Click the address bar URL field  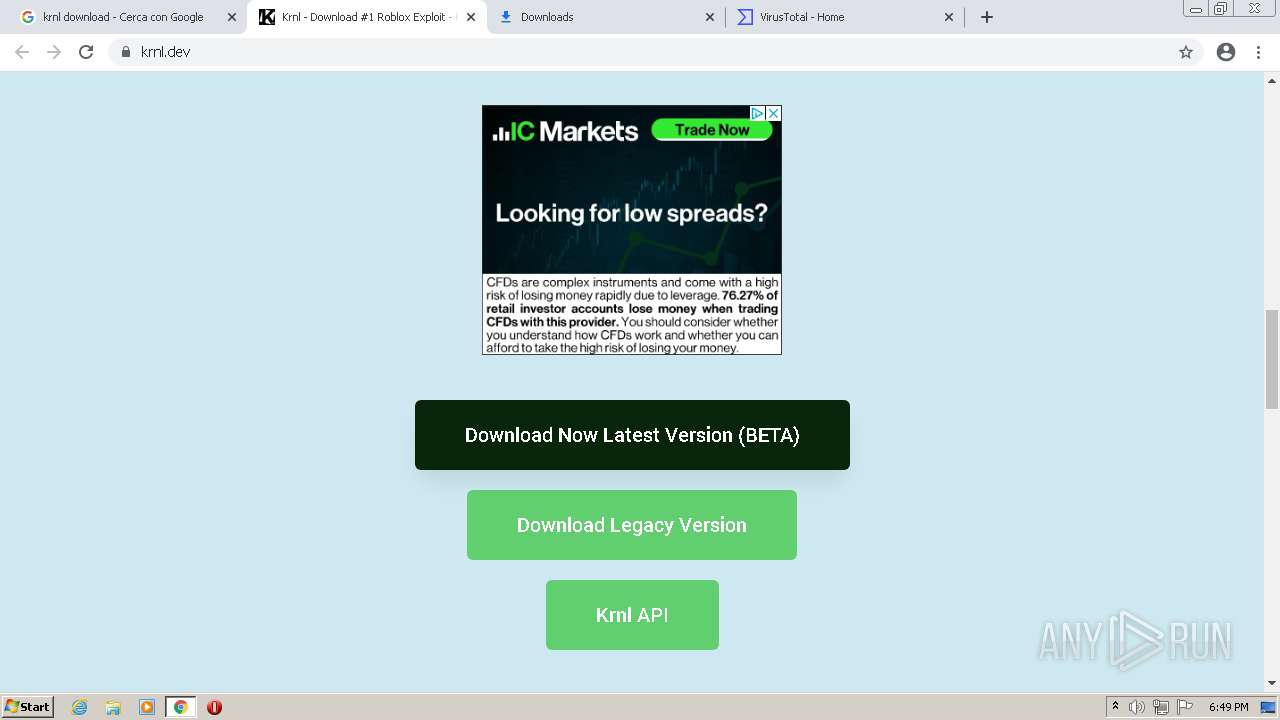click(640, 52)
